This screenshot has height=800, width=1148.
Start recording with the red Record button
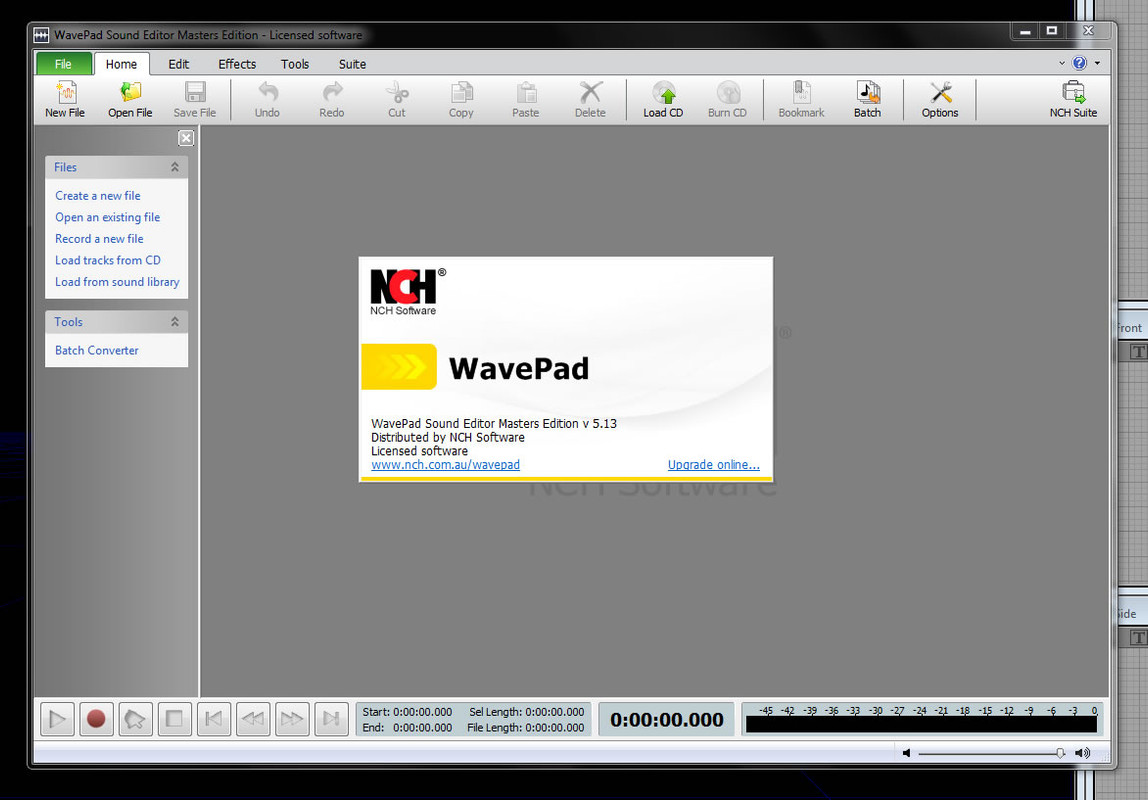tap(96, 719)
